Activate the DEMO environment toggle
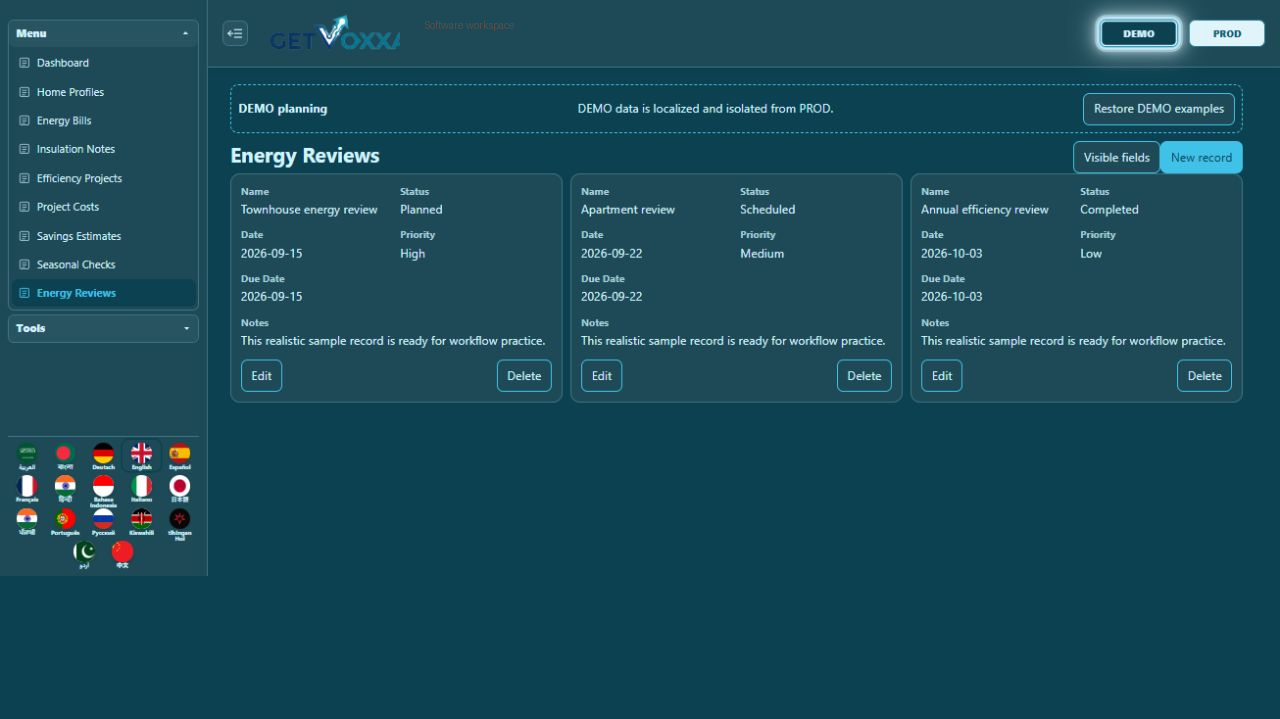The image size is (1280, 719). (1139, 33)
